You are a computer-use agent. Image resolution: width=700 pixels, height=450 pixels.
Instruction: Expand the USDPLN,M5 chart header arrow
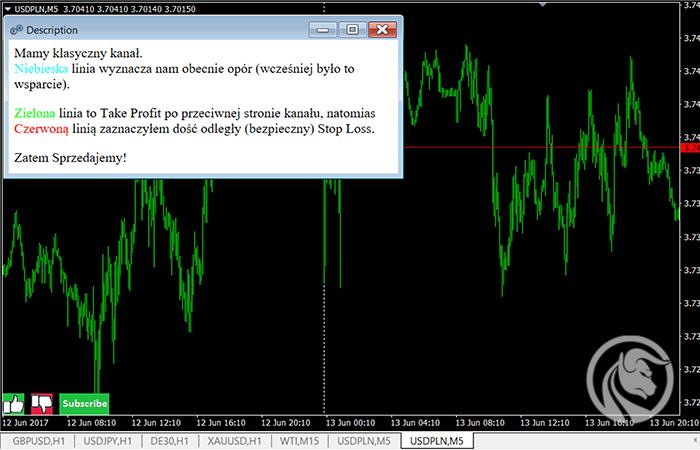[x=8, y=9]
